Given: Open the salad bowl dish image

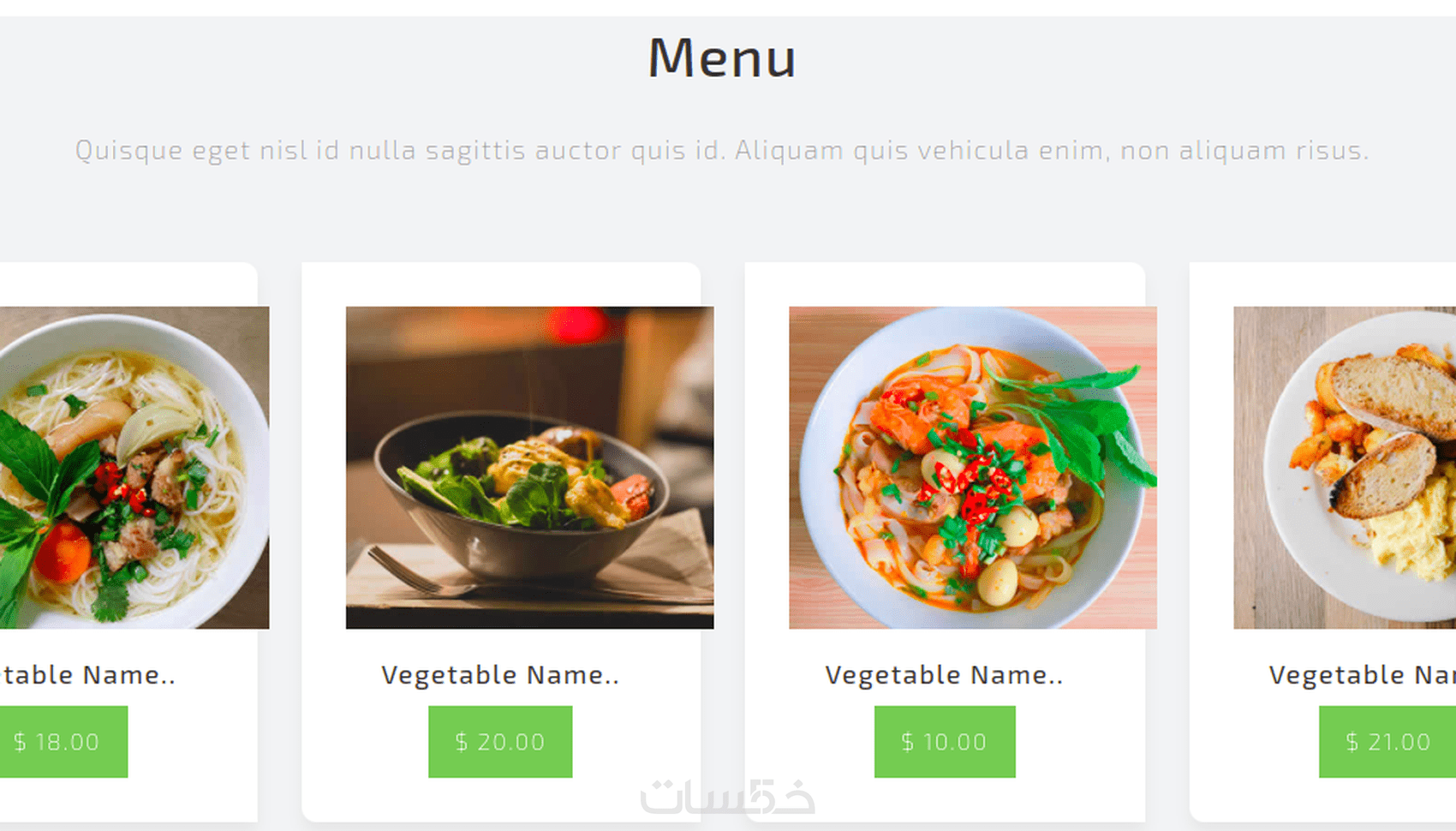Looking at the screenshot, I should click(x=529, y=468).
